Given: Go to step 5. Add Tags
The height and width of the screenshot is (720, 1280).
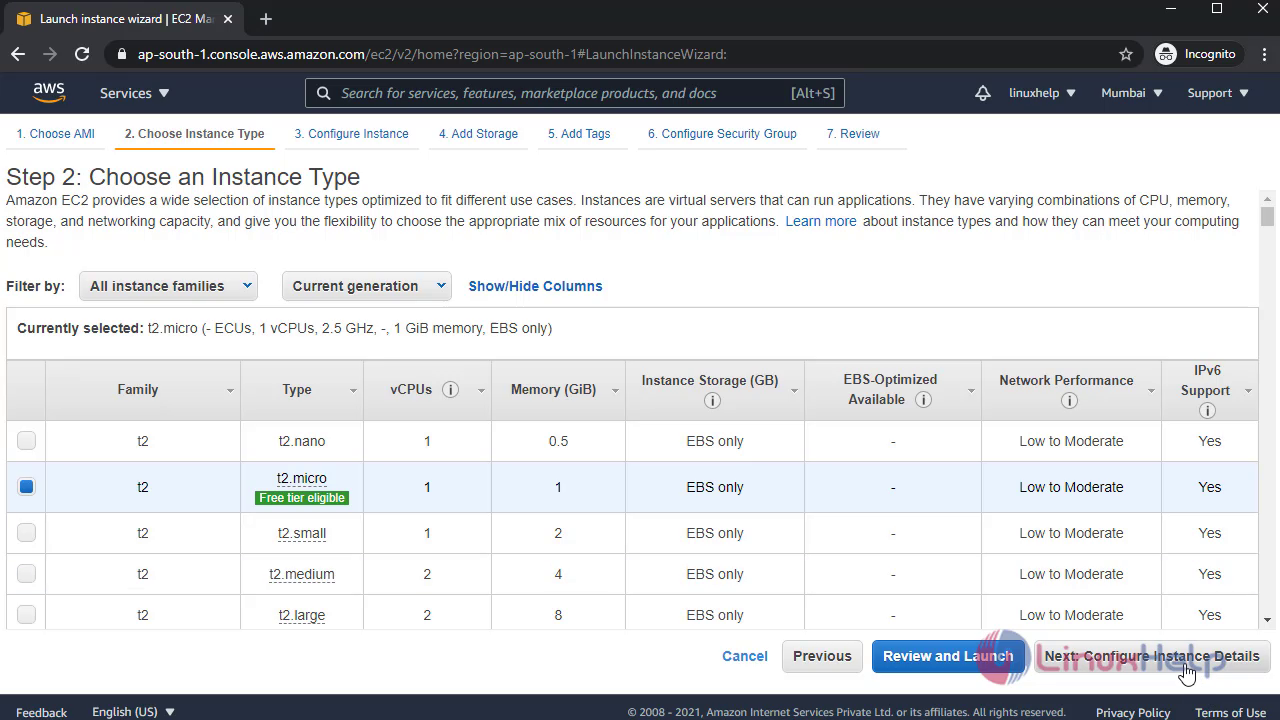Looking at the screenshot, I should pos(579,134).
